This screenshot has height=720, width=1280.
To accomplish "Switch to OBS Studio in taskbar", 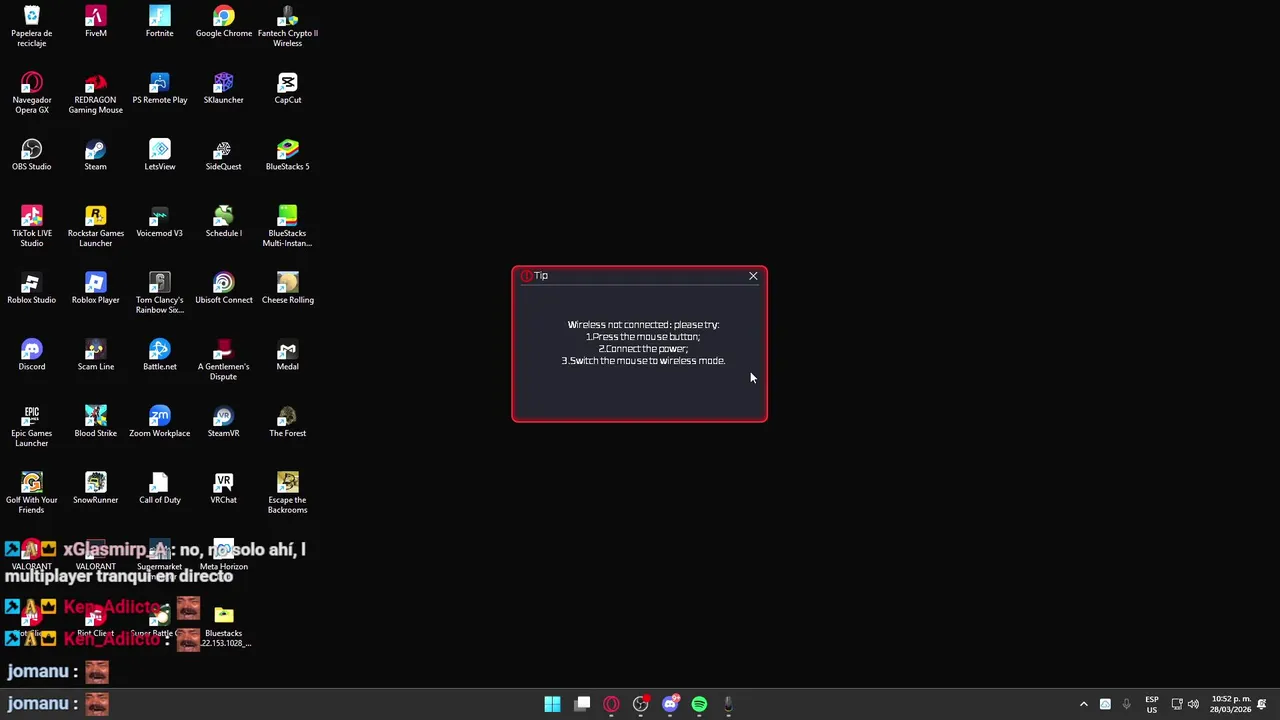I will click(x=640, y=704).
